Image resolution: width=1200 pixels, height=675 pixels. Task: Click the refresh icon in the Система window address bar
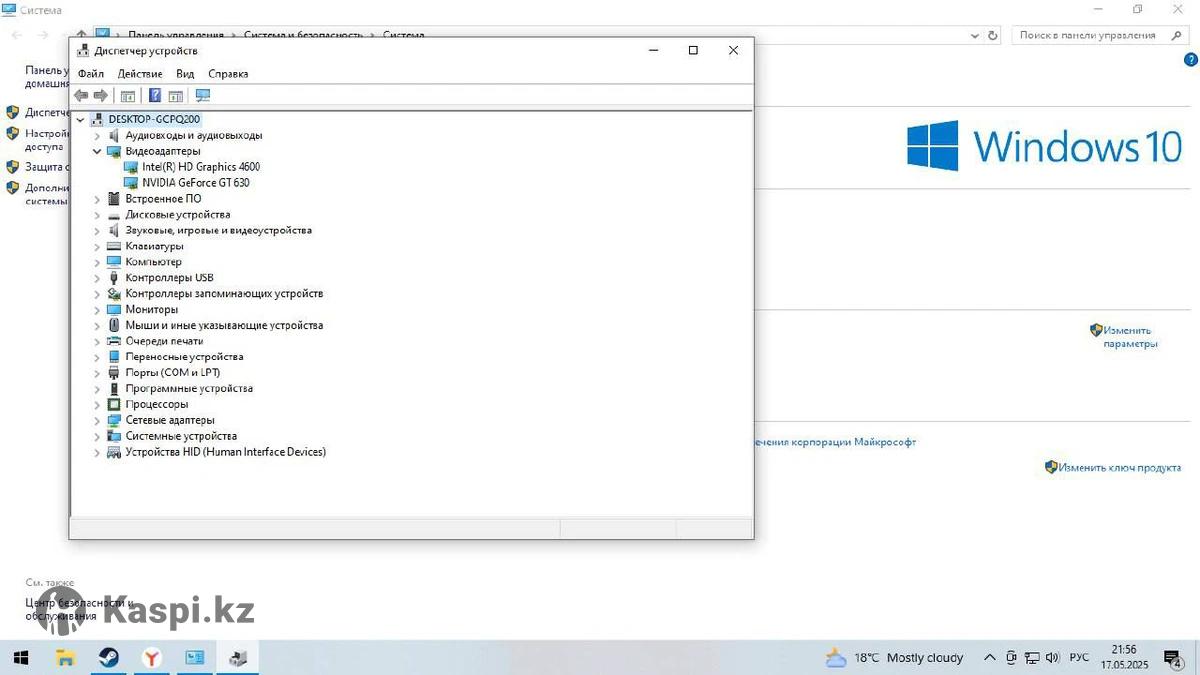pos(993,35)
